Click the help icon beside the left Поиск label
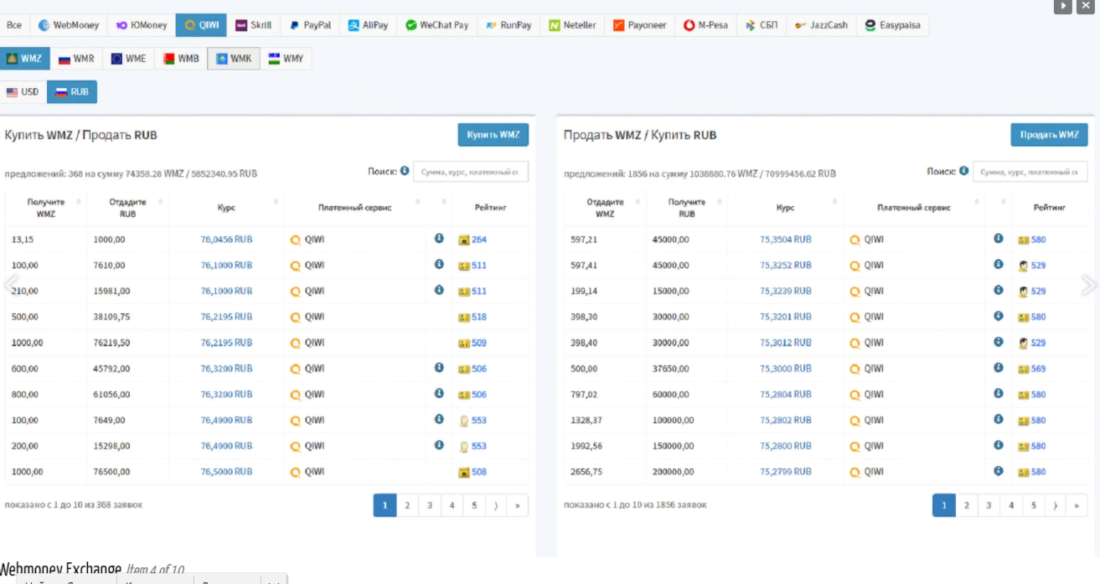The width and height of the screenshot is (1100, 584). (405, 171)
